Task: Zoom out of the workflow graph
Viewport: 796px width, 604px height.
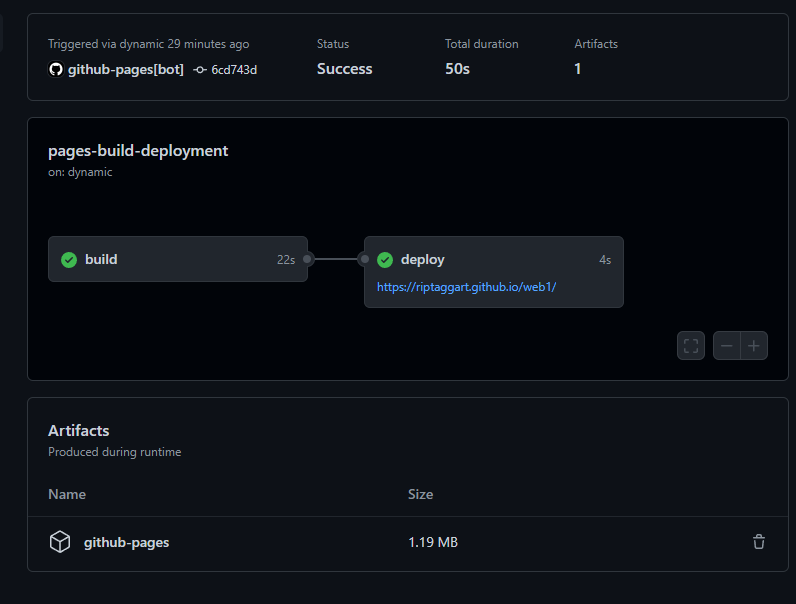Action: (726, 346)
